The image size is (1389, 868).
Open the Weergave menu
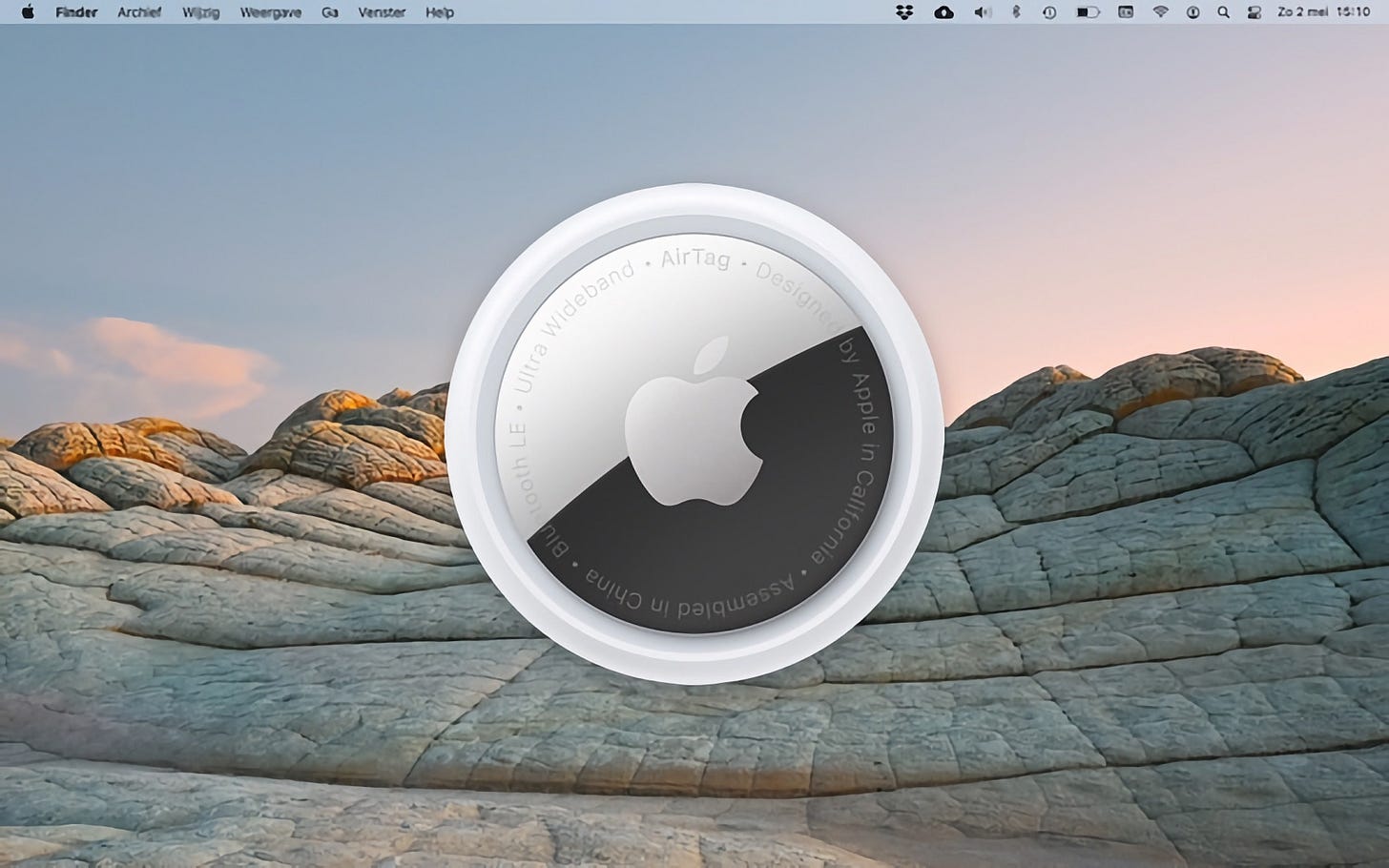point(272,12)
